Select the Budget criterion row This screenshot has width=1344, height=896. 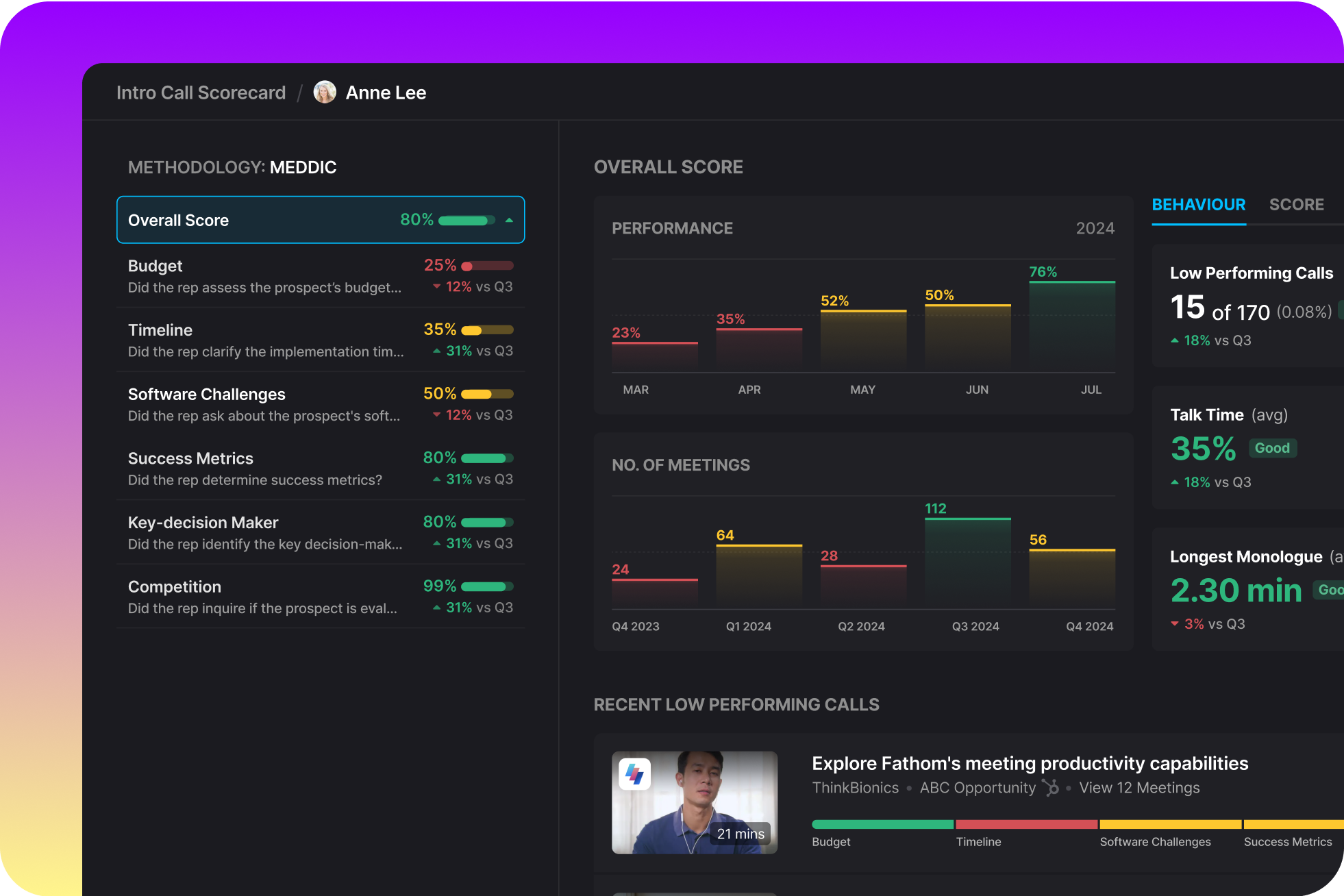pyautogui.click(x=321, y=276)
